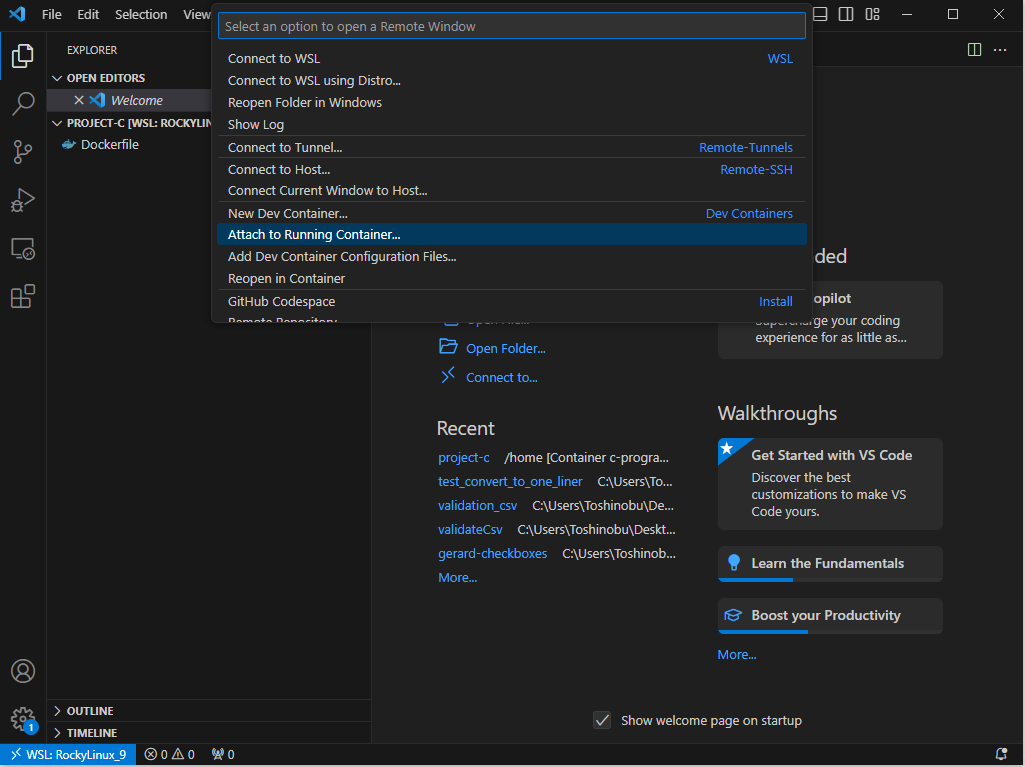1025x767 pixels.
Task: Select Reopen in Container option
Action: click(511, 279)
